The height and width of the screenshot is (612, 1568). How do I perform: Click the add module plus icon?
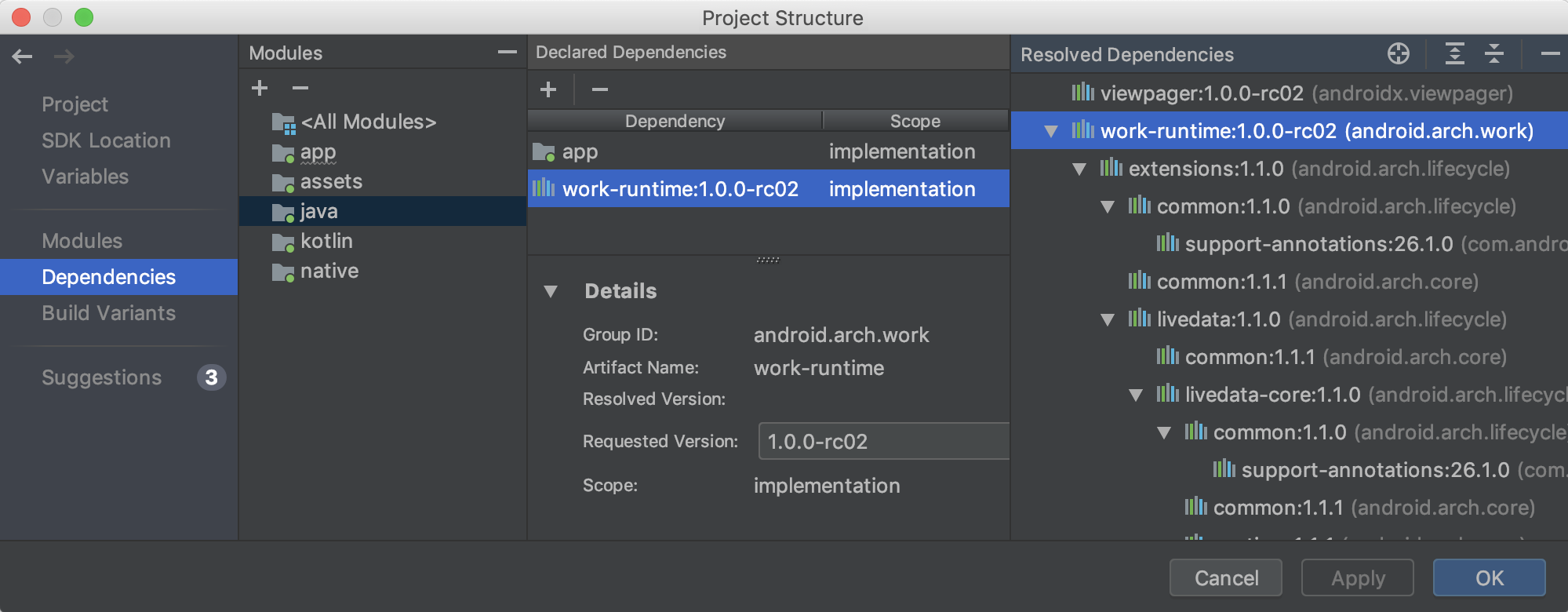tap(260, 88)
